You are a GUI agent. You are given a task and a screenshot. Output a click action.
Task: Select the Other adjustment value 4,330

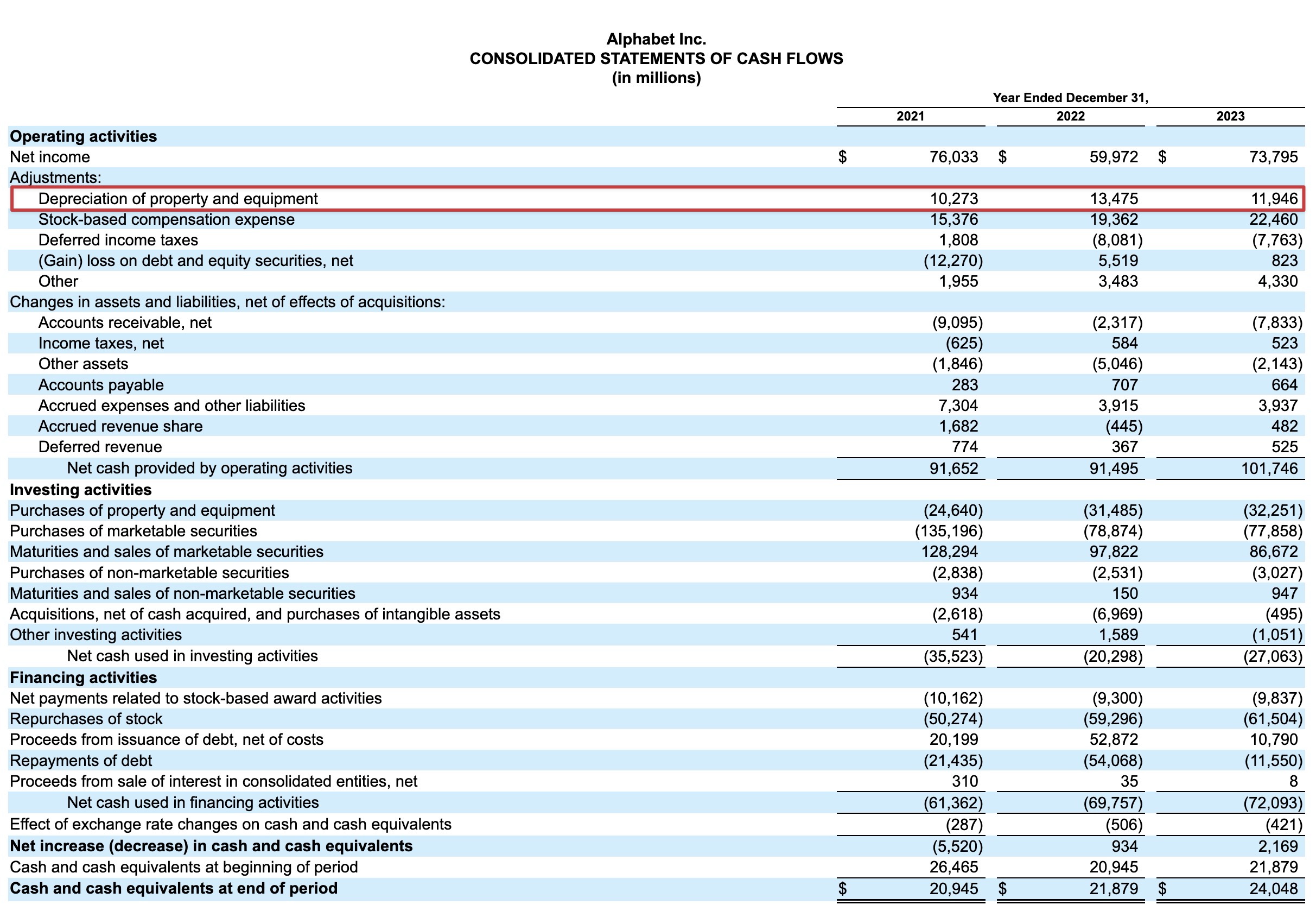(1278, 281)
